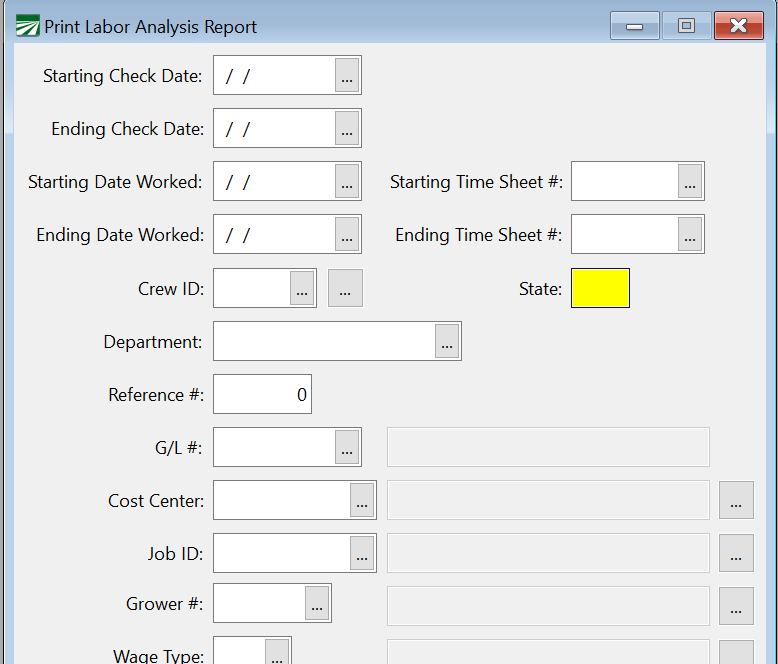Click the Starting Check Date input field
Image resolution: width=778 pixels, height=664 pixels.
pos(274,76)
